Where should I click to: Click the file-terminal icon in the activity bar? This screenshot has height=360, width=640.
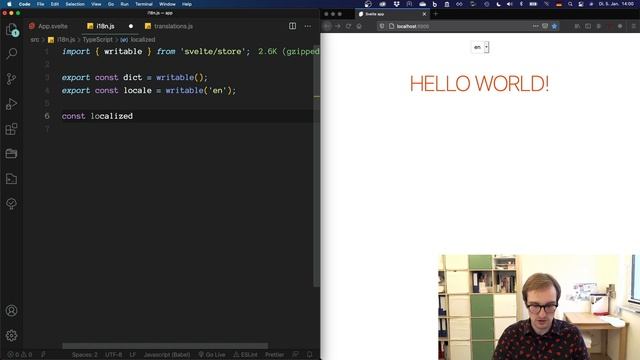11,179
